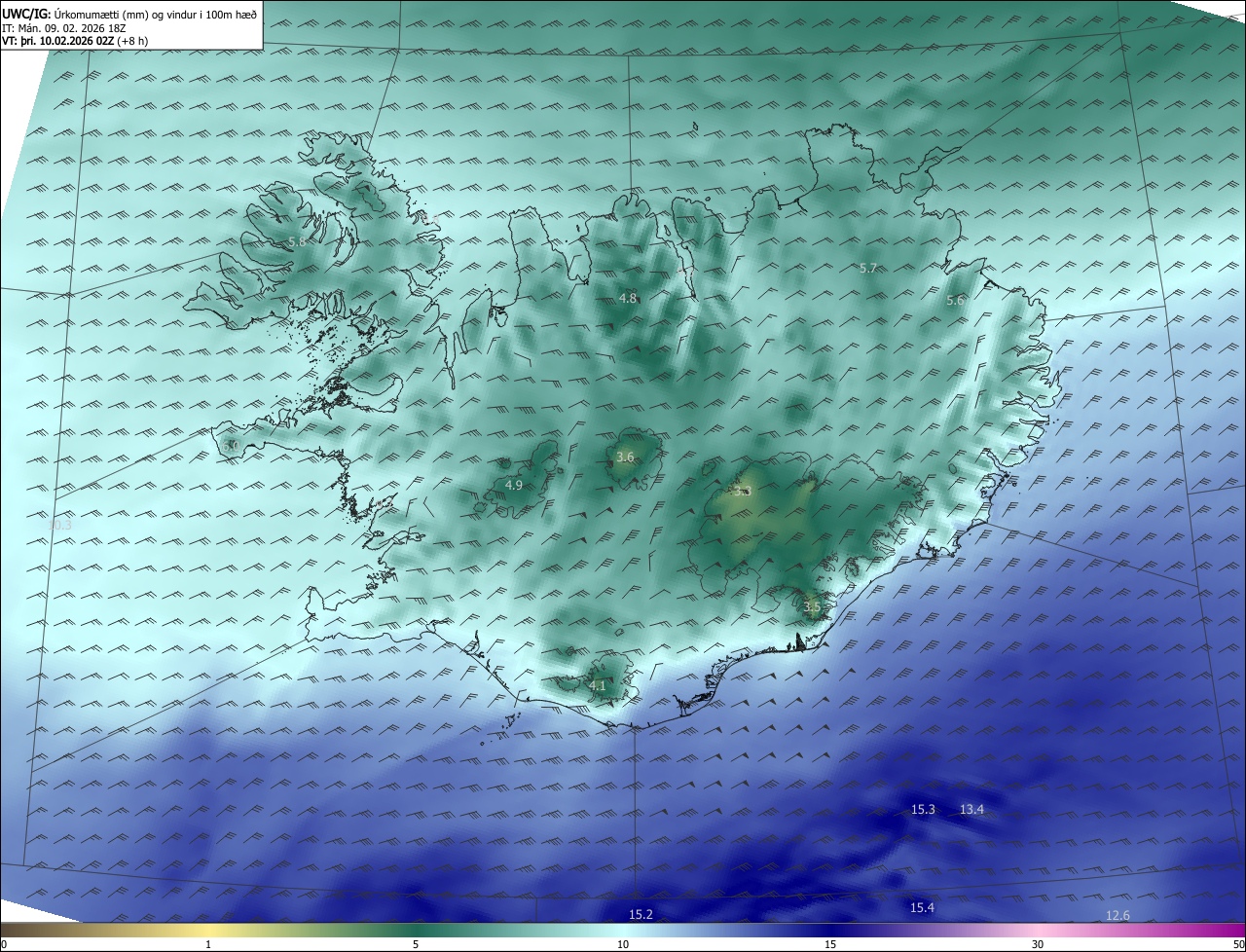Click the 15.4 value at the bottom right
Screen dimensions: 1246x952
(x=922, y=907)
